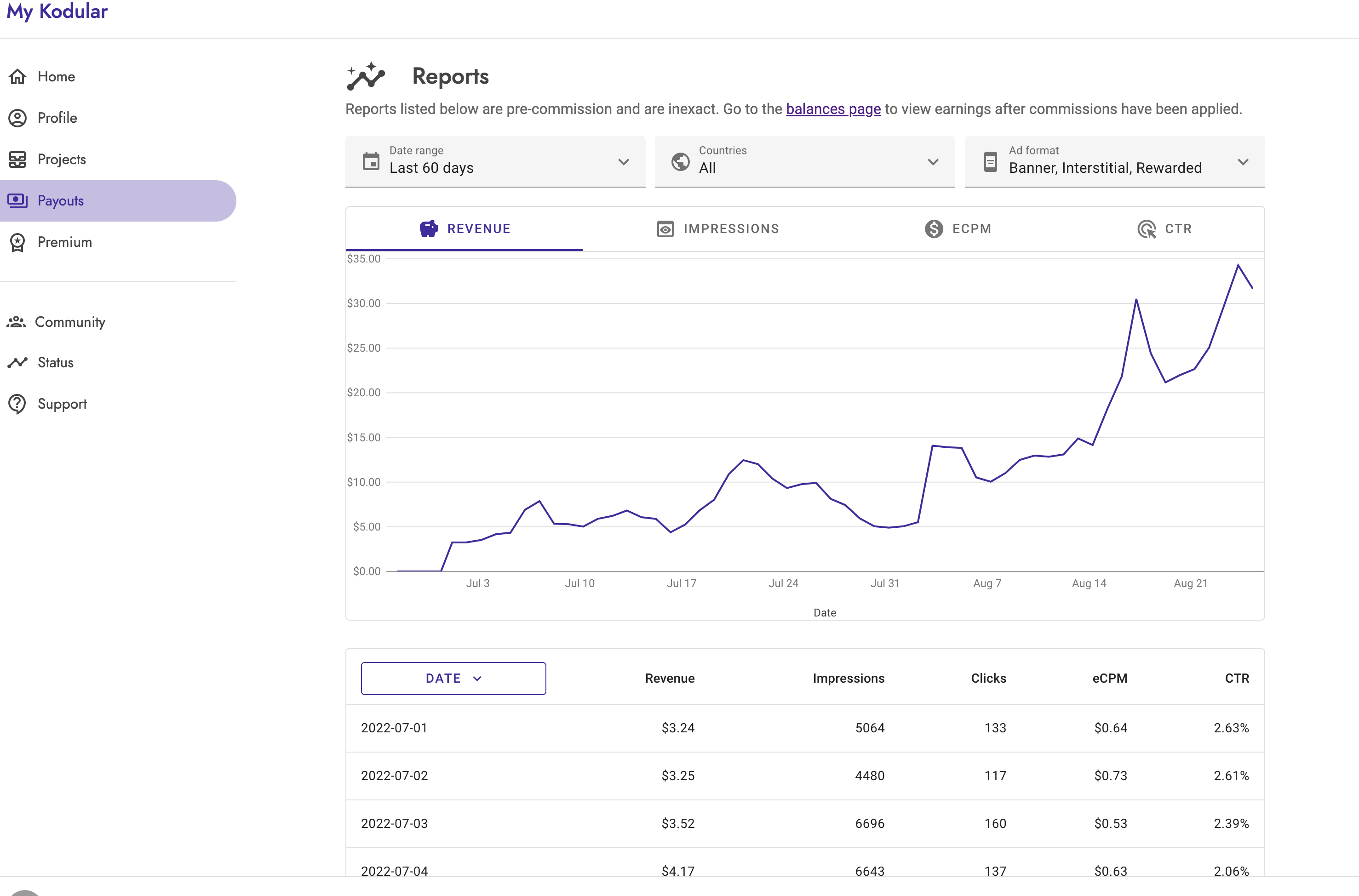1359x896 pixels.
Task: Click the Projects sidebar icon
Action: pos(18,160)
